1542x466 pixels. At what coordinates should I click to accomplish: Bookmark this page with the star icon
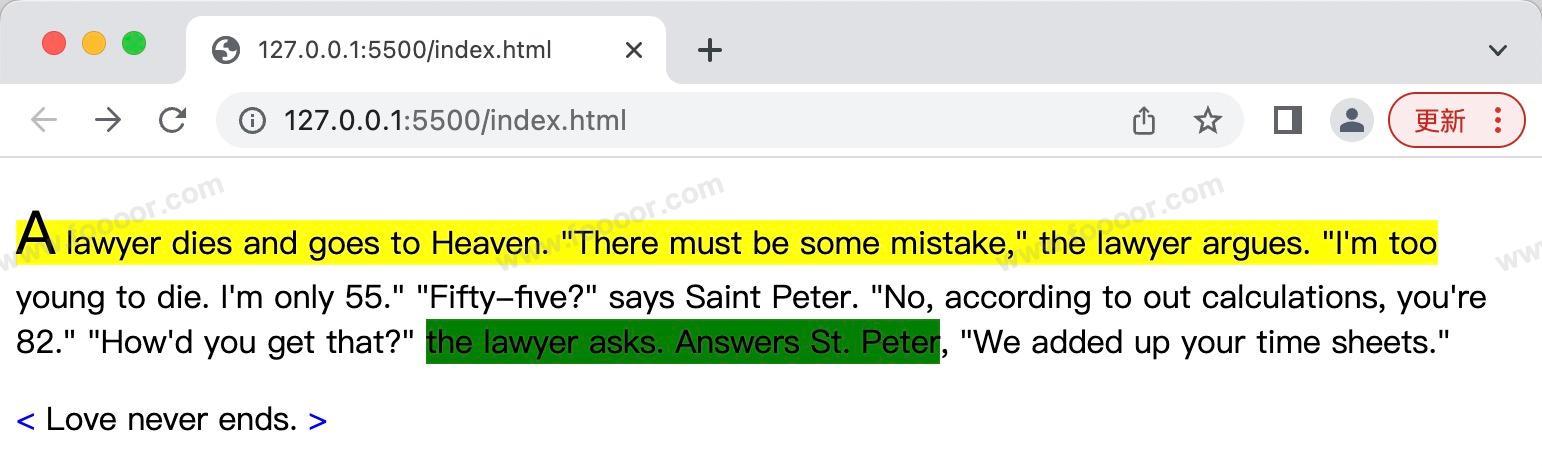[1208, 121]
